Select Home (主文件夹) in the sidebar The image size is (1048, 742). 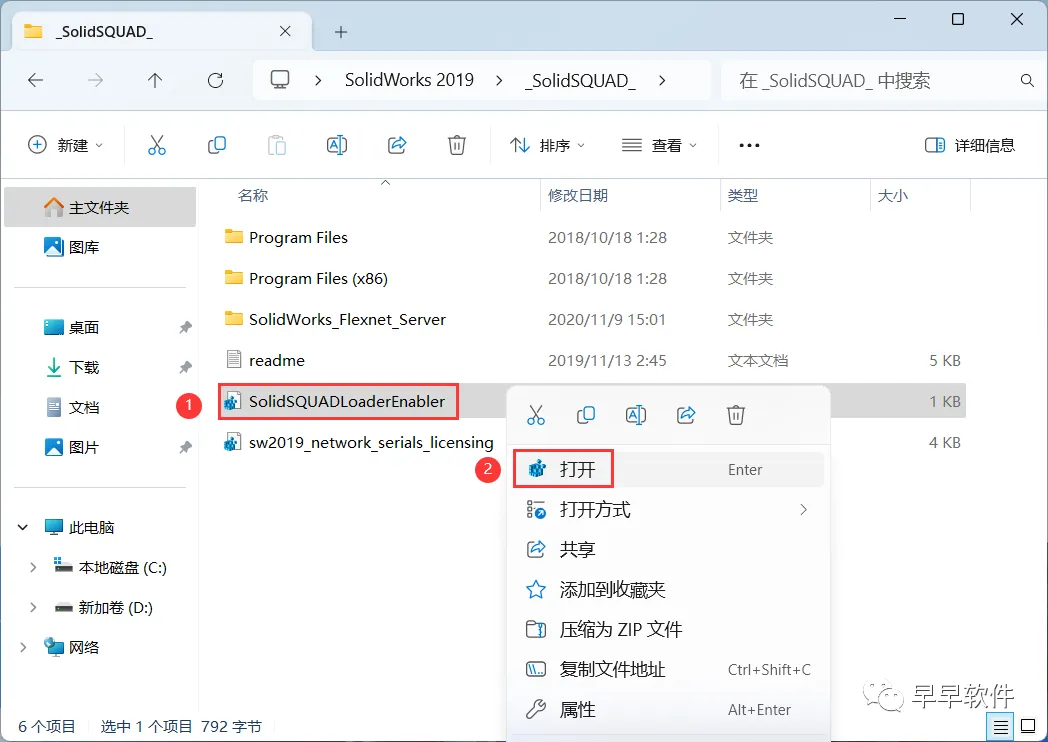[100, 207]
